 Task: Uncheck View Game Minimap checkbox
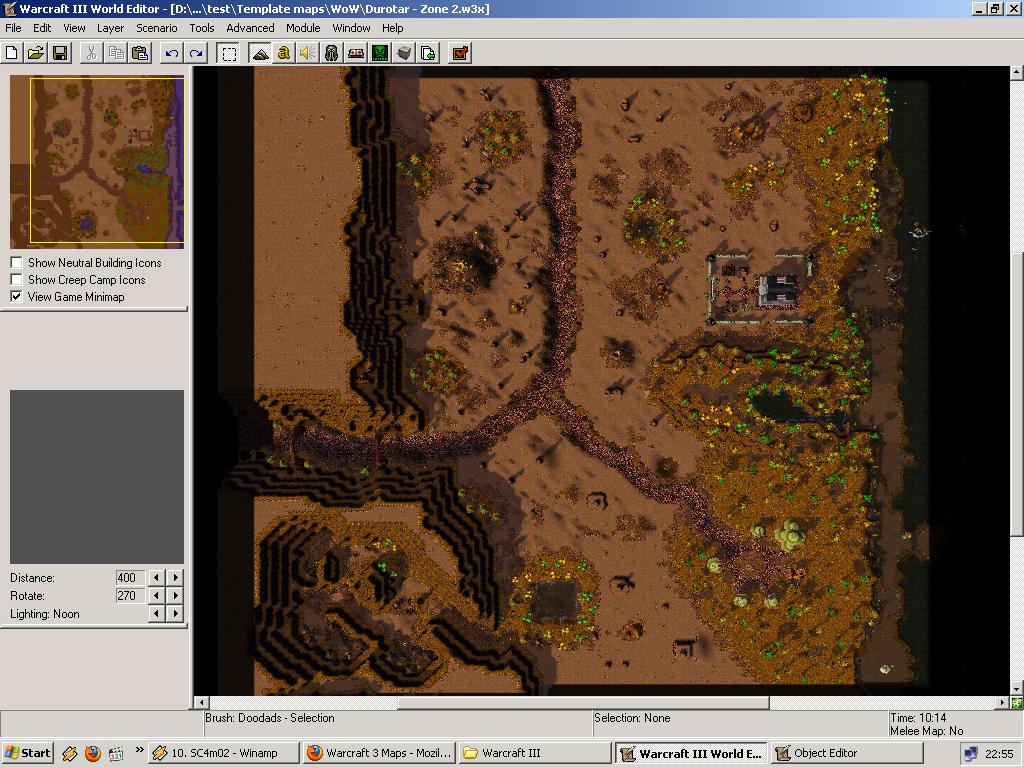16,296
